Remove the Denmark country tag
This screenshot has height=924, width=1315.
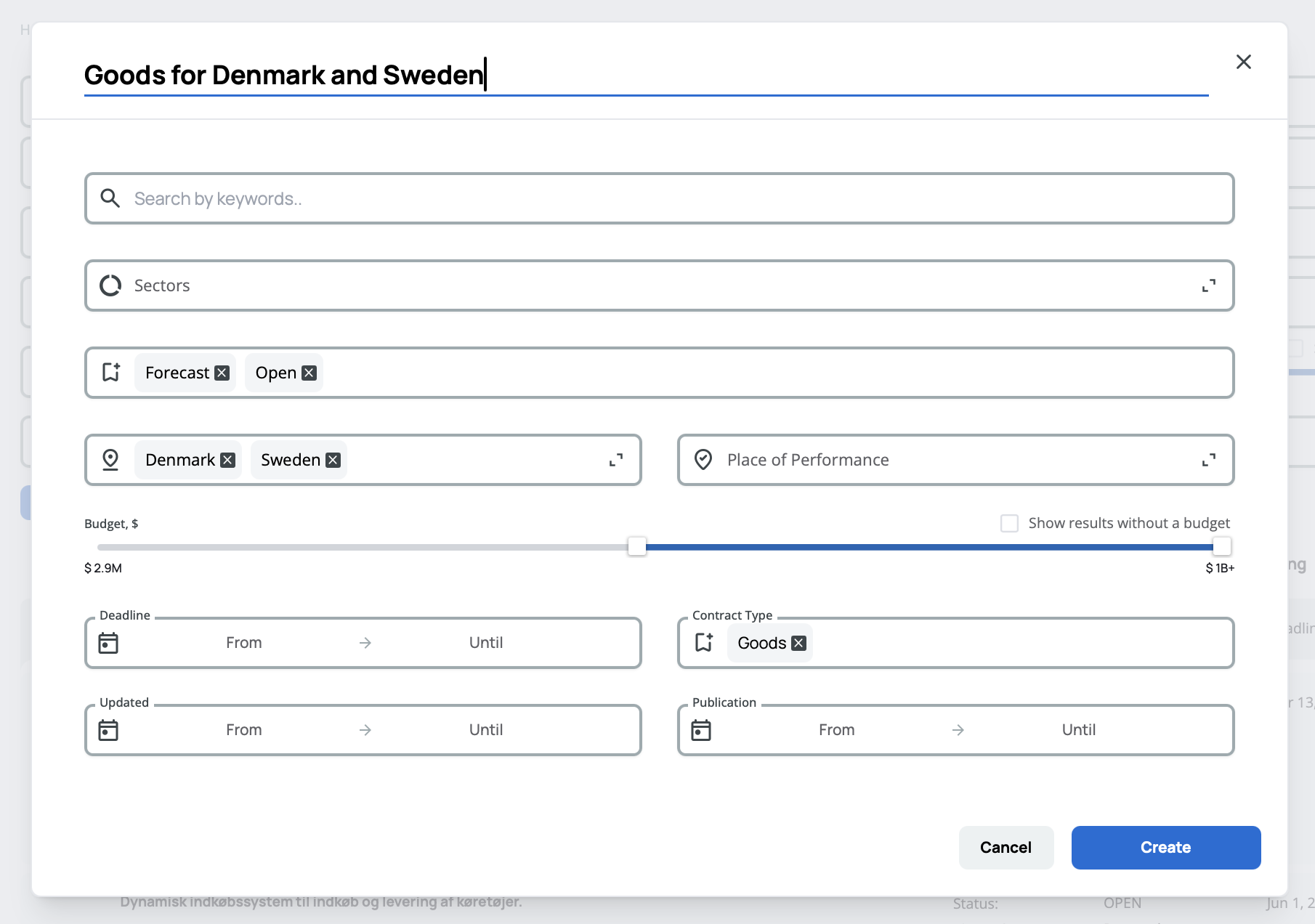tap(227, 460)
